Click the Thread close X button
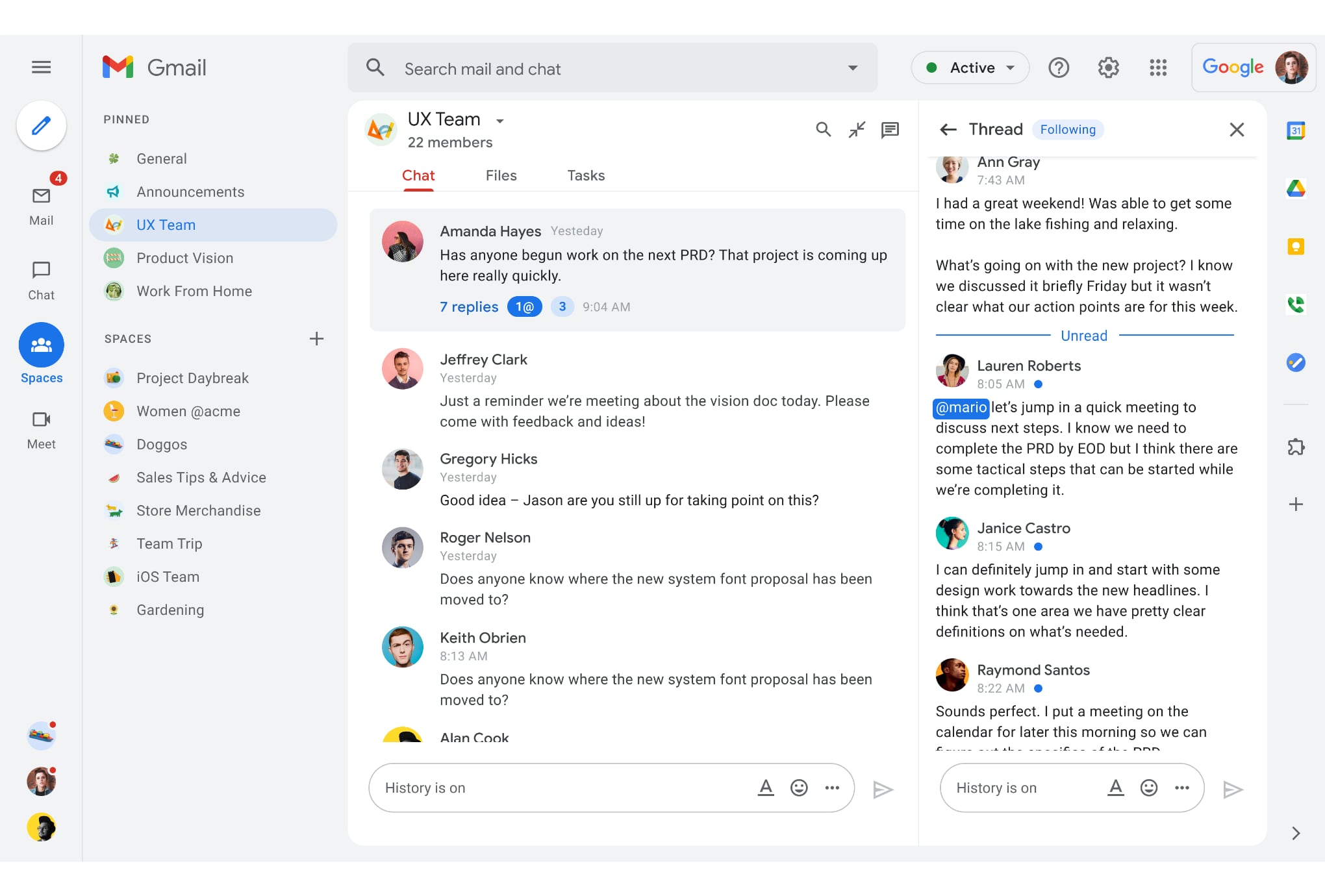 [x=1237, y=129]
